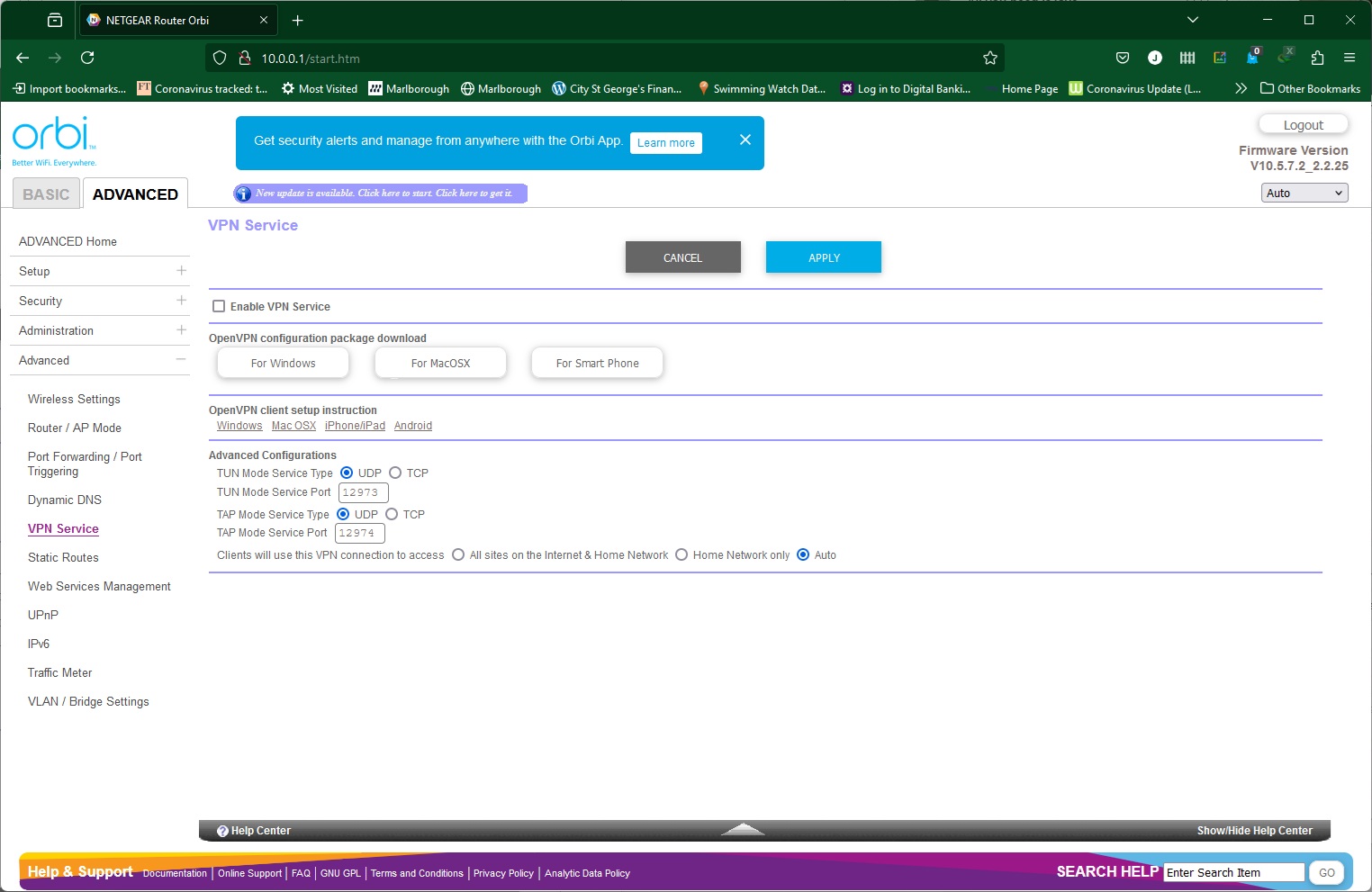The height and width of the screenshot is (892, 1372).
Task: Open a new browser tab
Action: click(x=298, y=20)
